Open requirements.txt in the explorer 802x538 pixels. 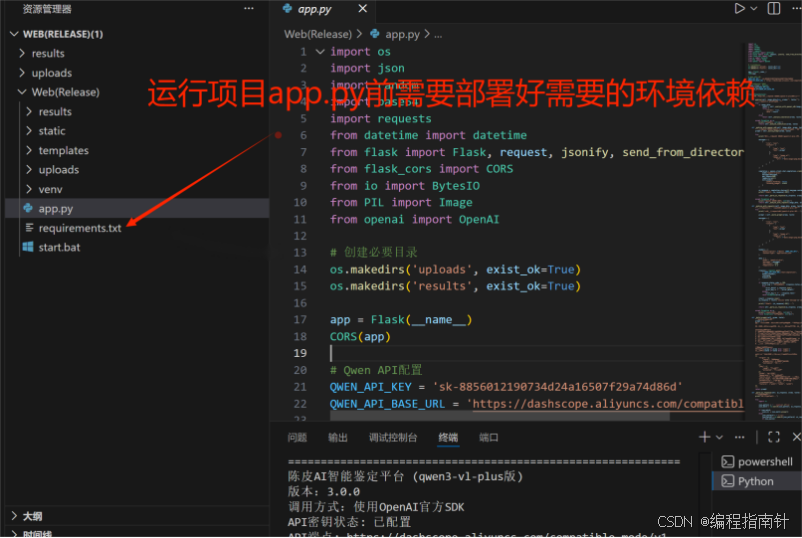point(137,228)
